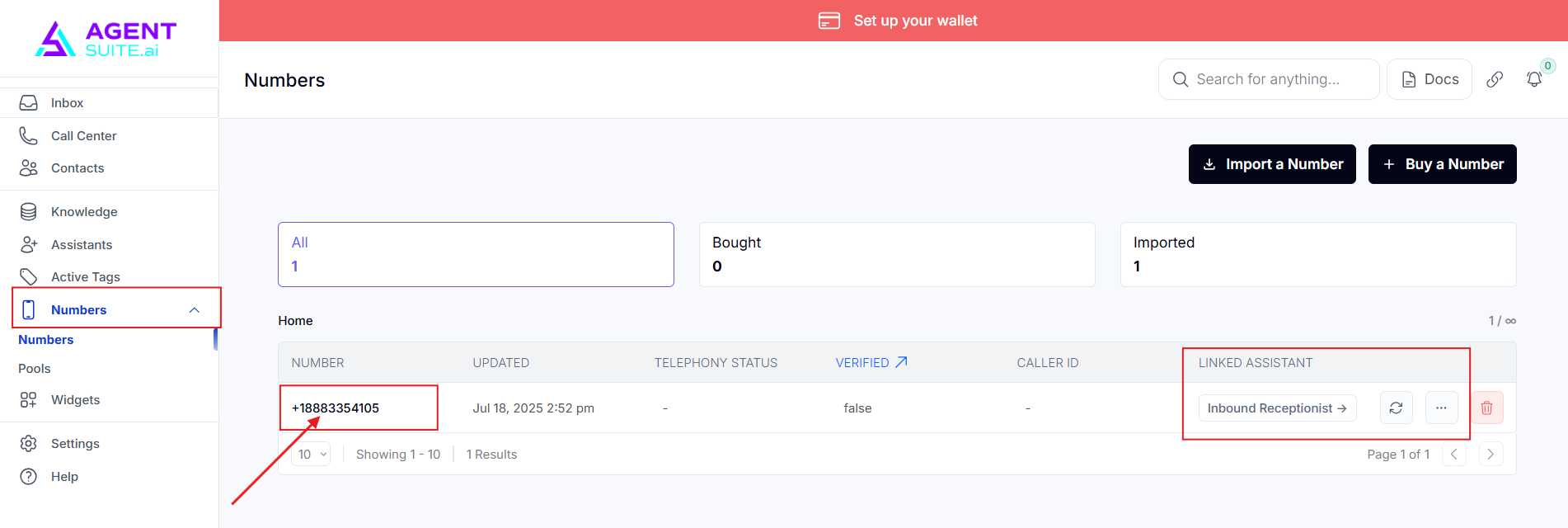Select the Imported filter card
Screen dimensions: 1568x528
pos(1317,254)
